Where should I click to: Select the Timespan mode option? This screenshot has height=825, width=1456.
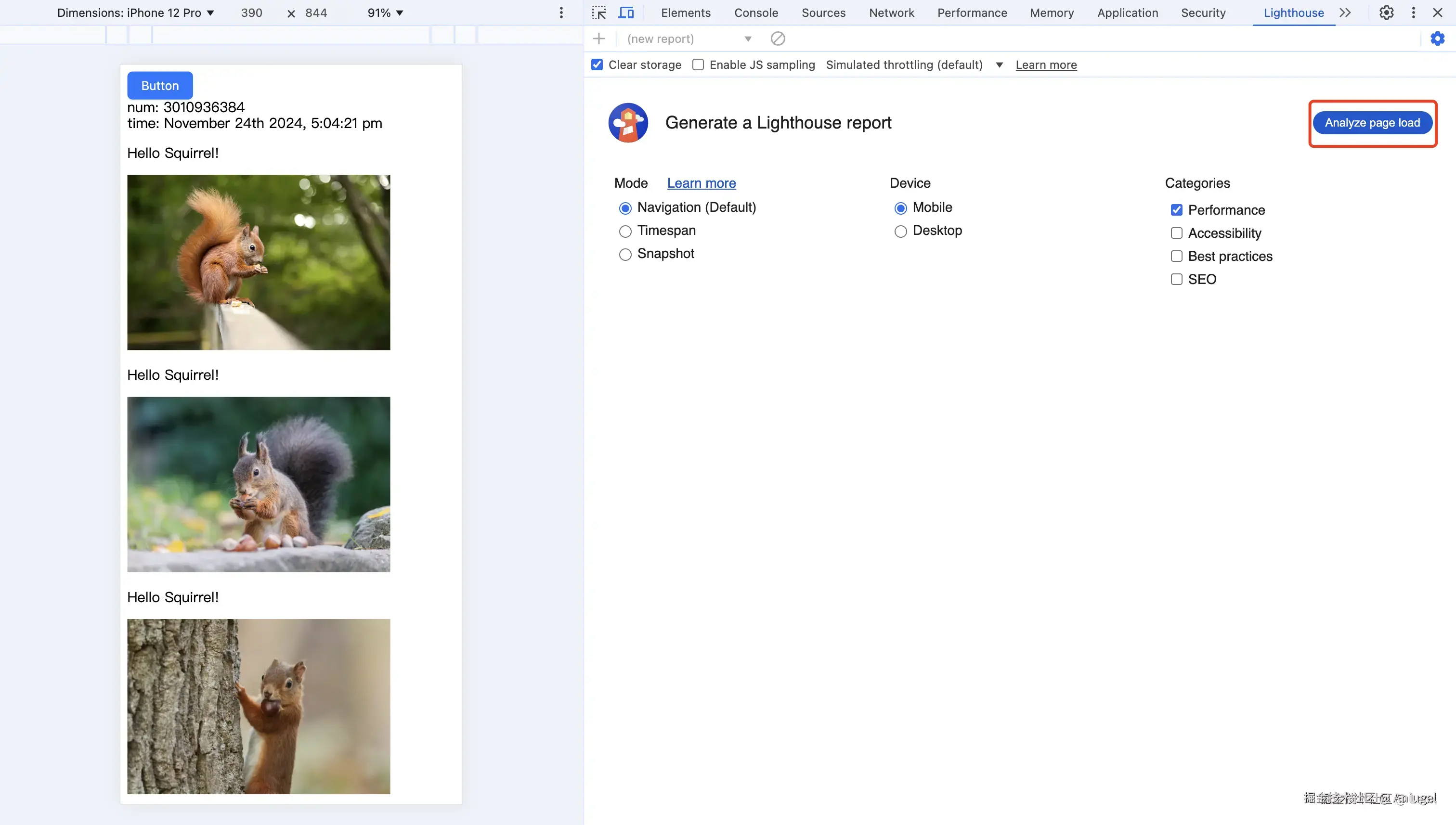tap(624, 231)
